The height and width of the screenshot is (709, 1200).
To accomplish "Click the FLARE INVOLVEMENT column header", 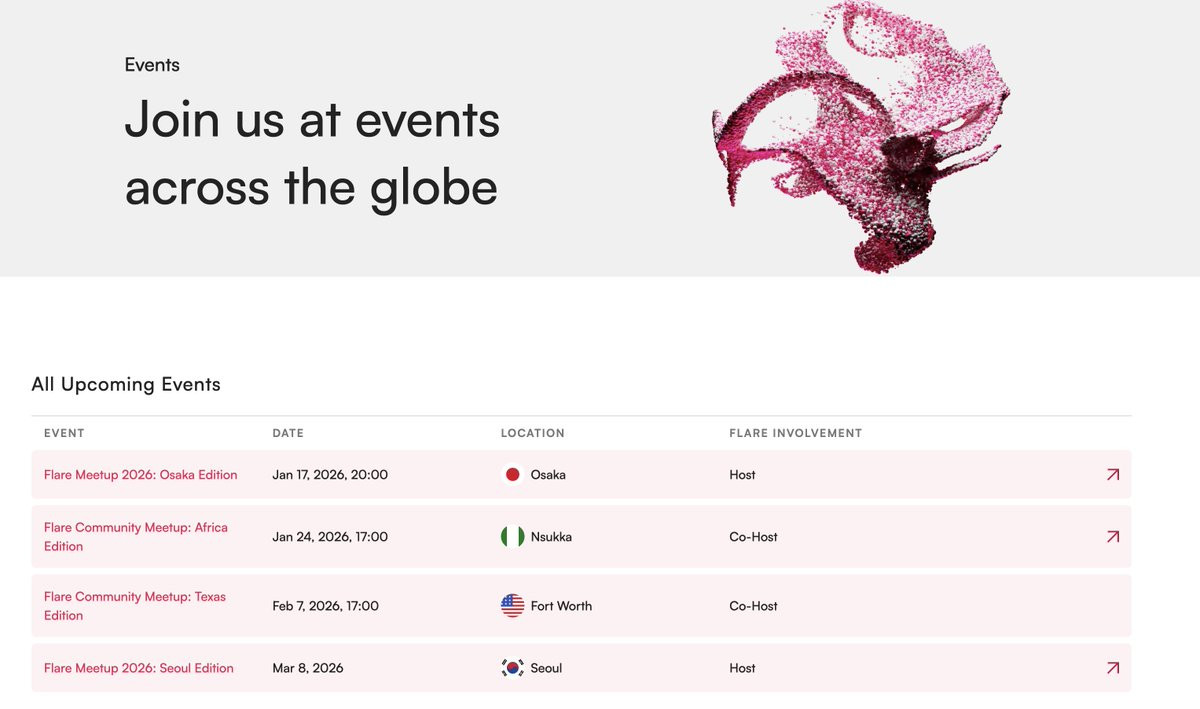I will pyautogui.click(x=795, y=433).
